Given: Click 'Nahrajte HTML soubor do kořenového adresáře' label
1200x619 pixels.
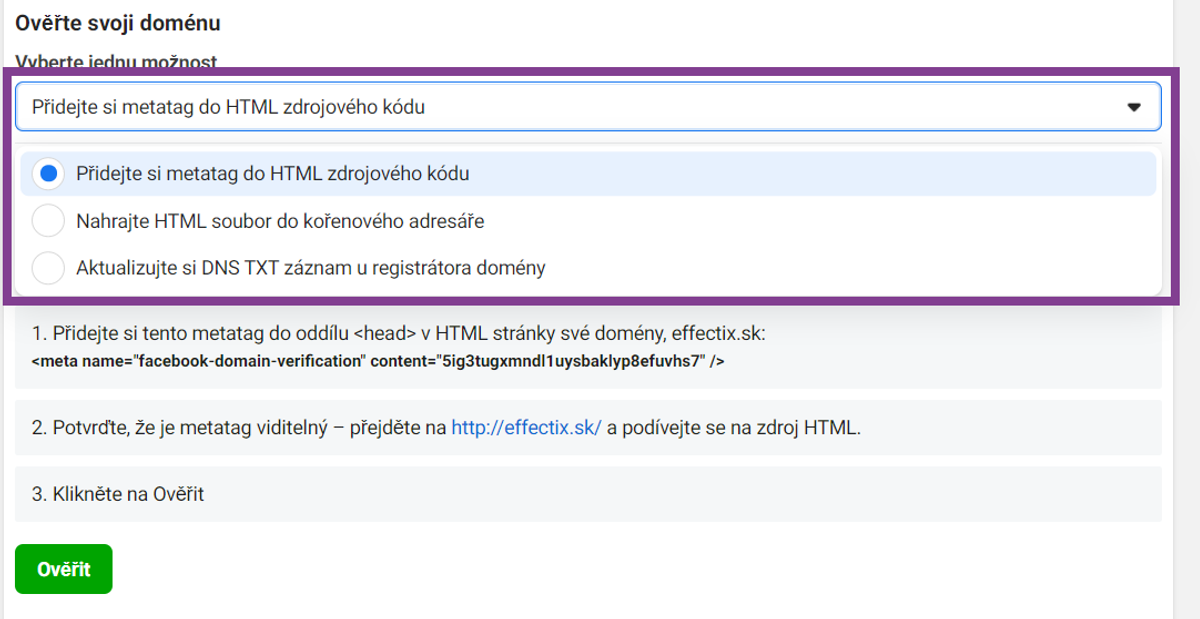Looking at the screenshot, I should [x=280, y=221].
